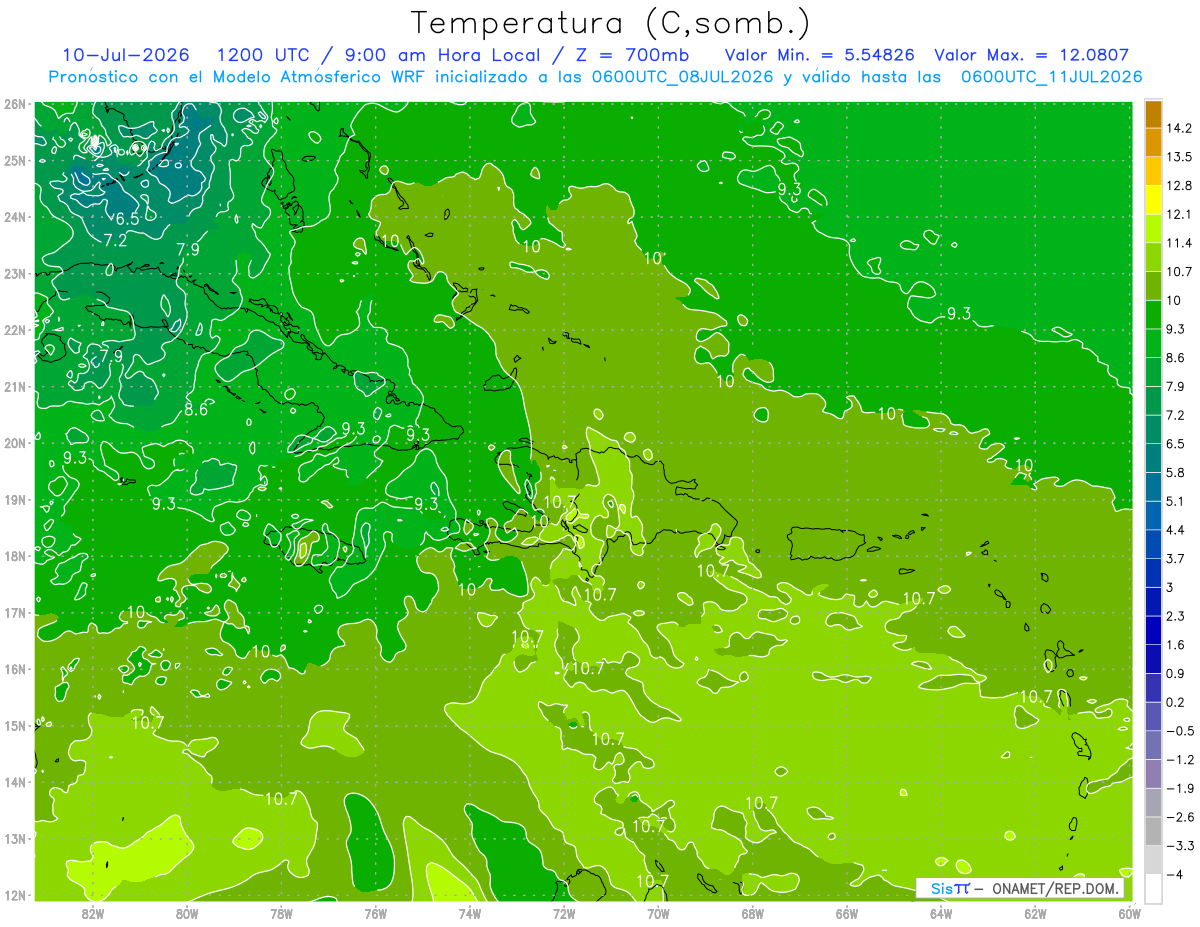Click "0600UTC_11JUL2026" valid-until time text
The width and height of the screenshot is (1200, 927).
pyautogui.click(x=1052, y=77)
